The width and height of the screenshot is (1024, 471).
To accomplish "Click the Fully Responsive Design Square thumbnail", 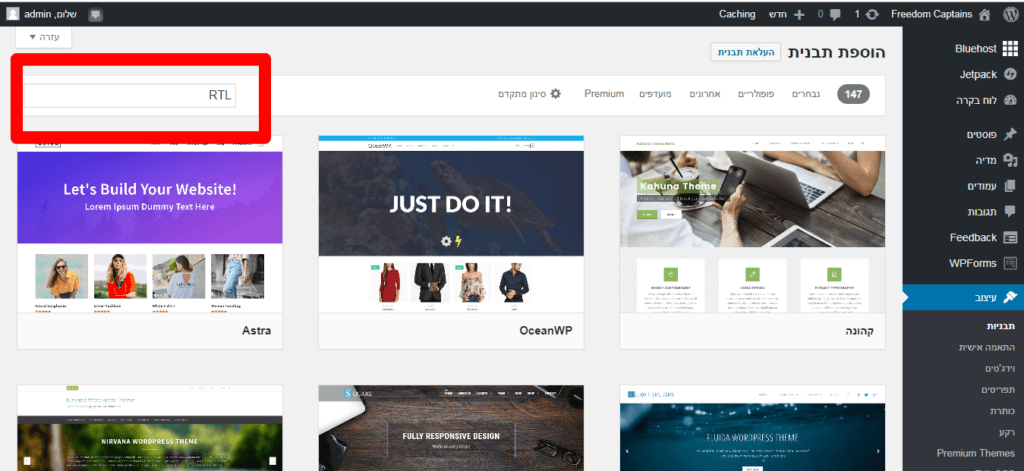I will pyautogui.click(x=451, y=428).
